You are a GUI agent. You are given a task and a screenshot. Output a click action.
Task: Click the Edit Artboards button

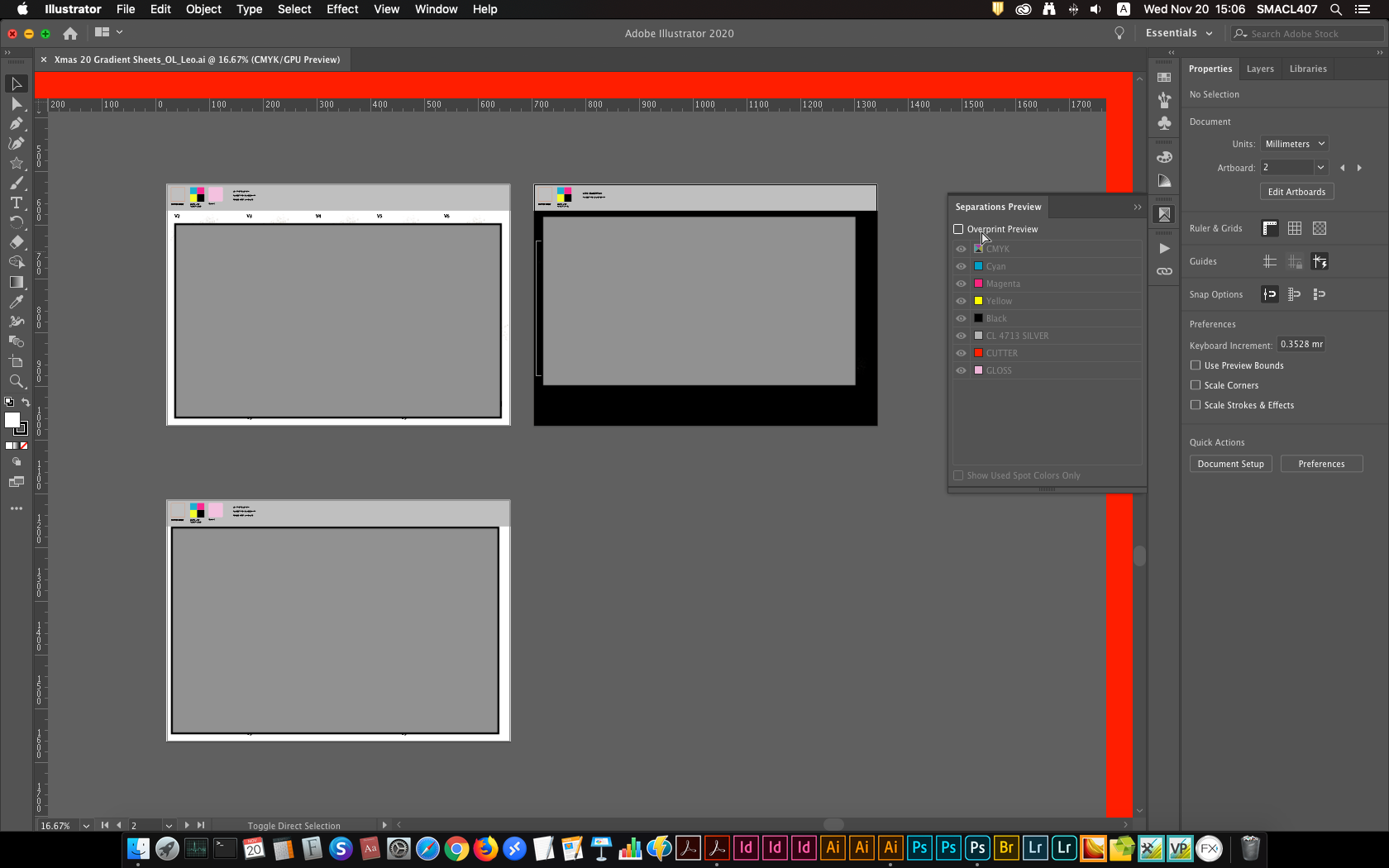click(x=1296, y=191)
